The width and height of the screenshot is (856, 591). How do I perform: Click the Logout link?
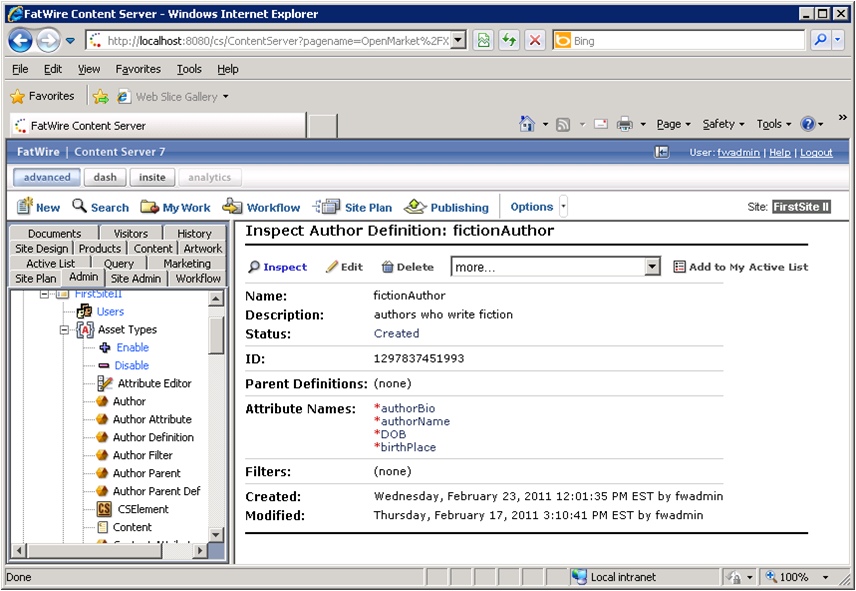point(816,153)
